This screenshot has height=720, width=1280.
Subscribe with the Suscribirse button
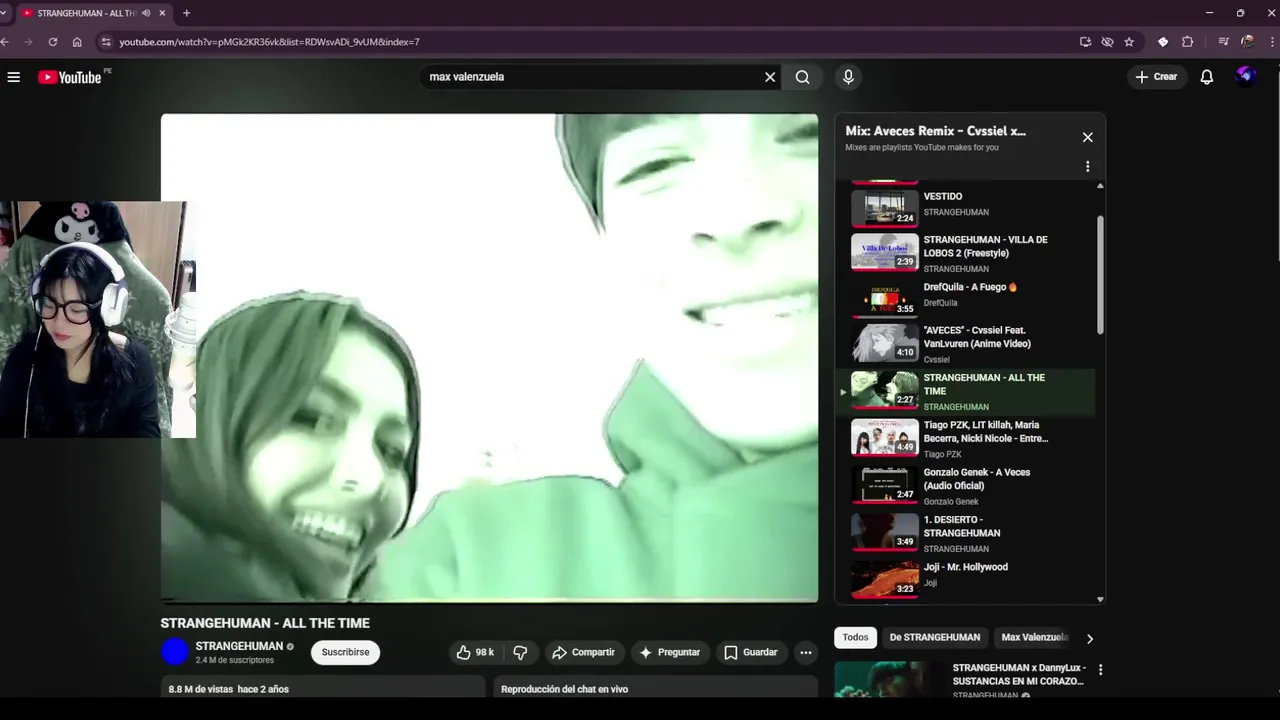coord(345,652)
